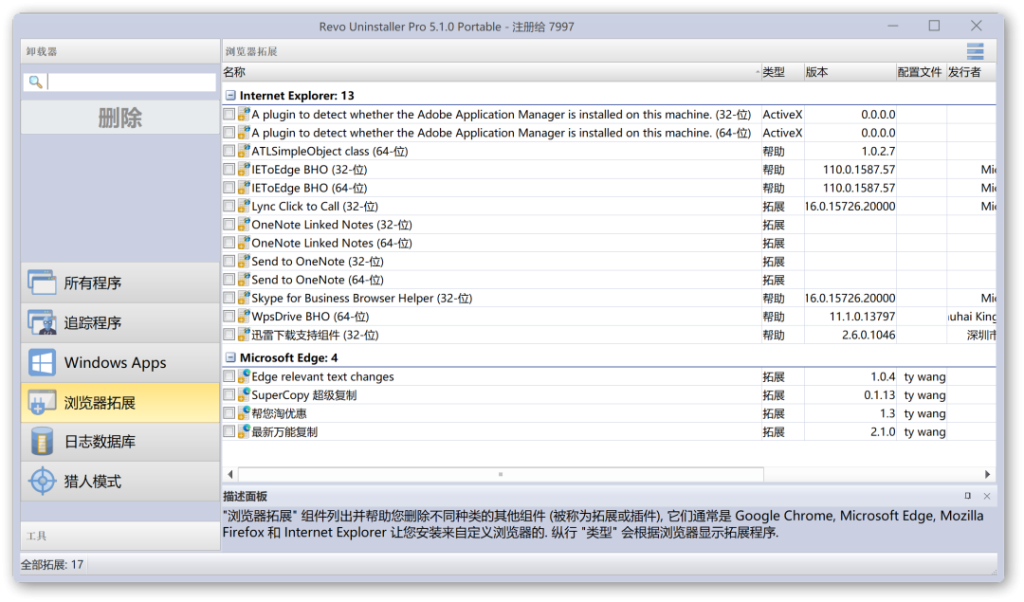Screen dimensions: 1024x602
Task: Open the 追踪程序 section icon
Action: tap(42, 323)
